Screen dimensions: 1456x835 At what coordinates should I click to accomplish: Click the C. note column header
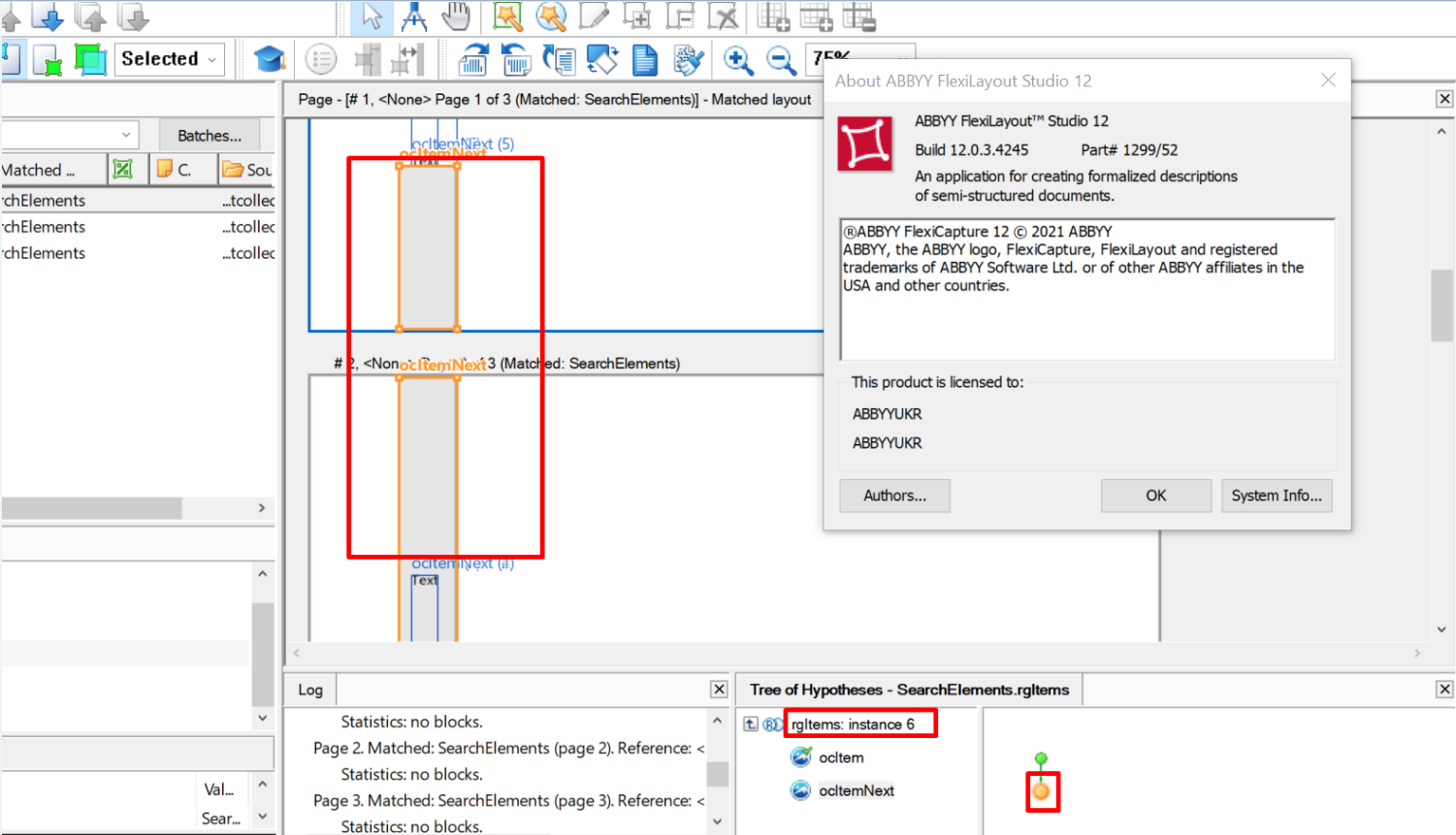click(182, 170)
